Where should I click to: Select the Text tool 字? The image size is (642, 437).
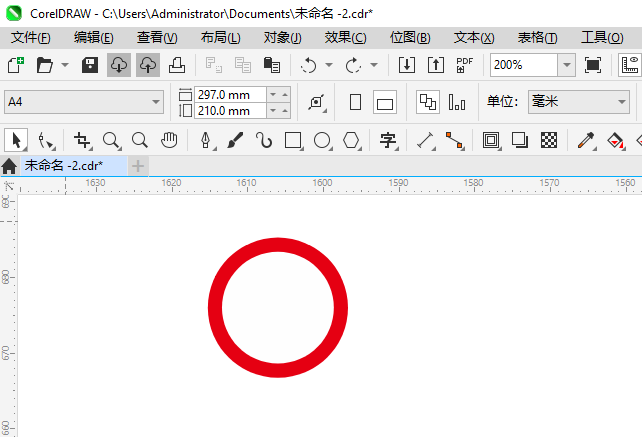pos(388,140)
